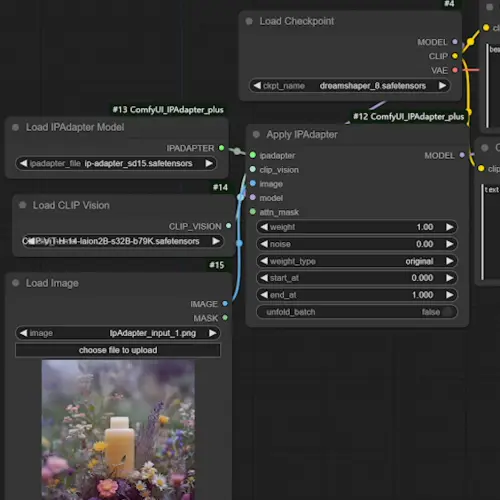Select next CLIP vision model with right arrow
This screenshot has height=500, width=500.
216,241
